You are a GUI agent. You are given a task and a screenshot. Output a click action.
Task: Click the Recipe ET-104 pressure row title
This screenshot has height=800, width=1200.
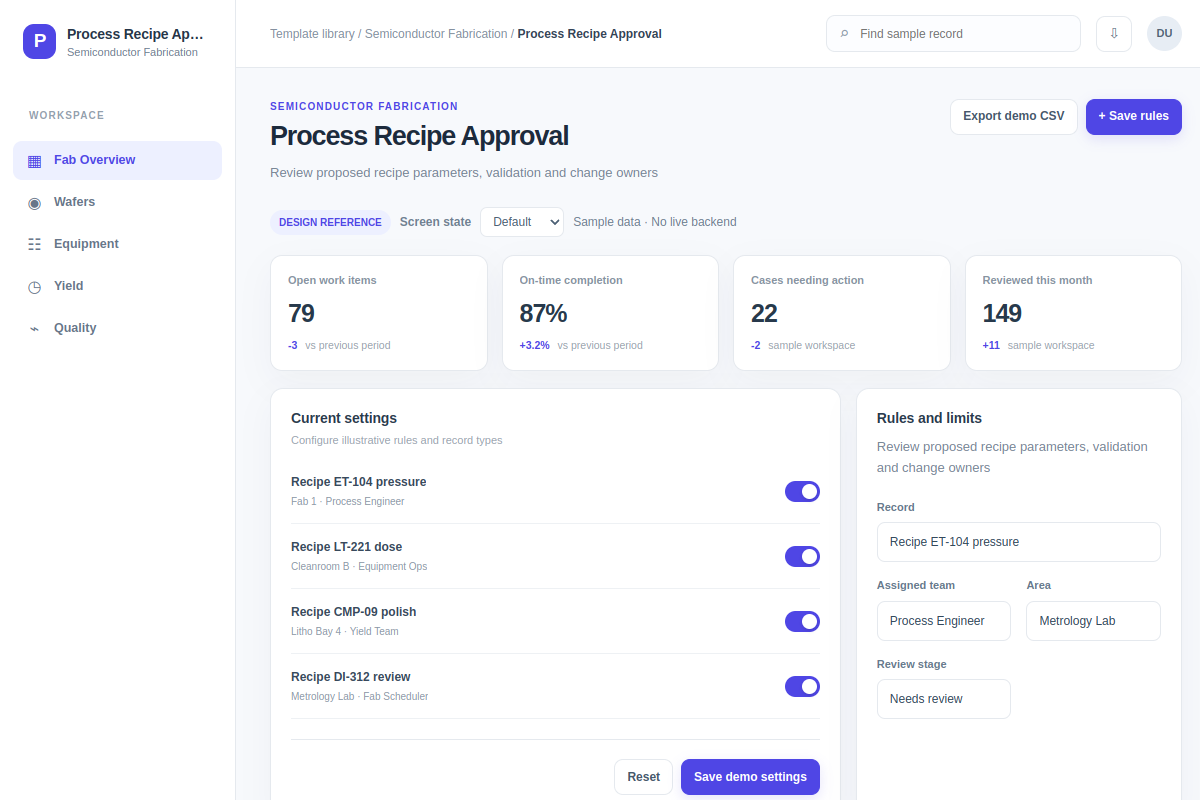358,482
